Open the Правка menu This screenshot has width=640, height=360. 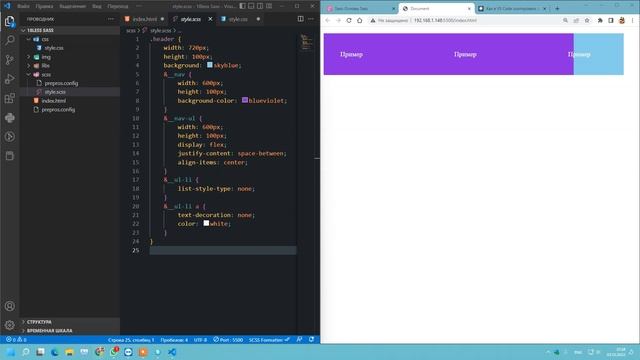click(44, 6)
